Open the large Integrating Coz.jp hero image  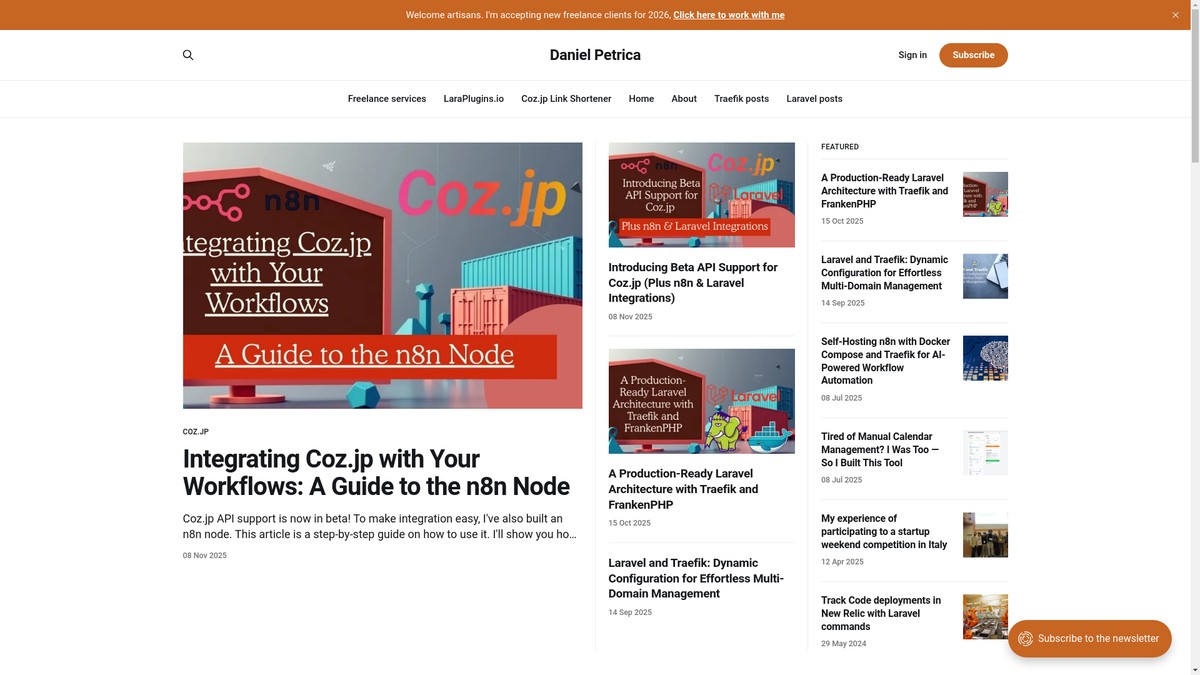pos(382,275)
